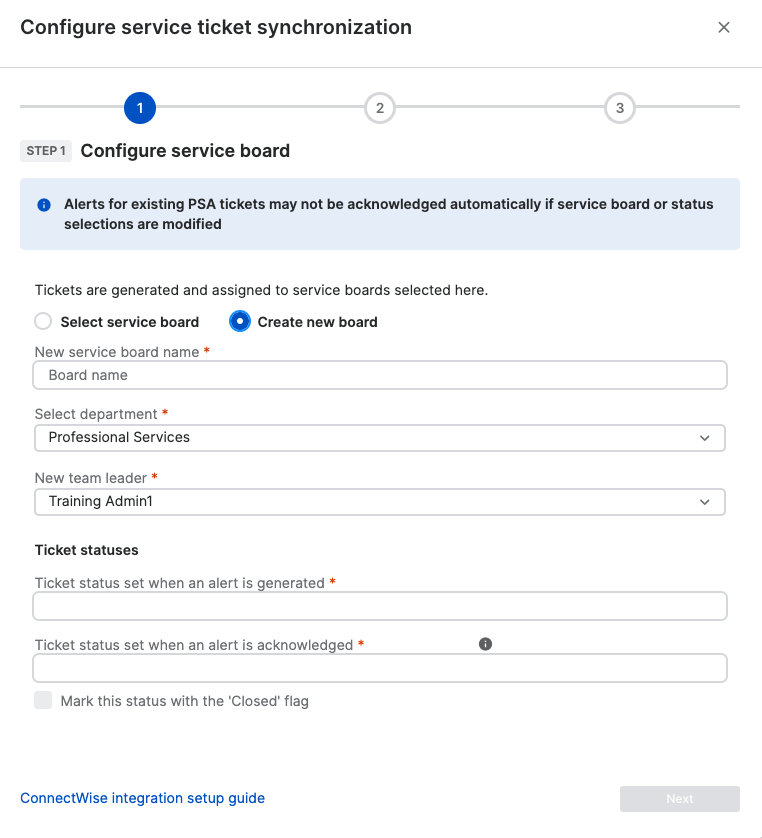762x838 pixels.
Task: Open ConnectWise integration setup guide link
Action: (x=142, y=798)
